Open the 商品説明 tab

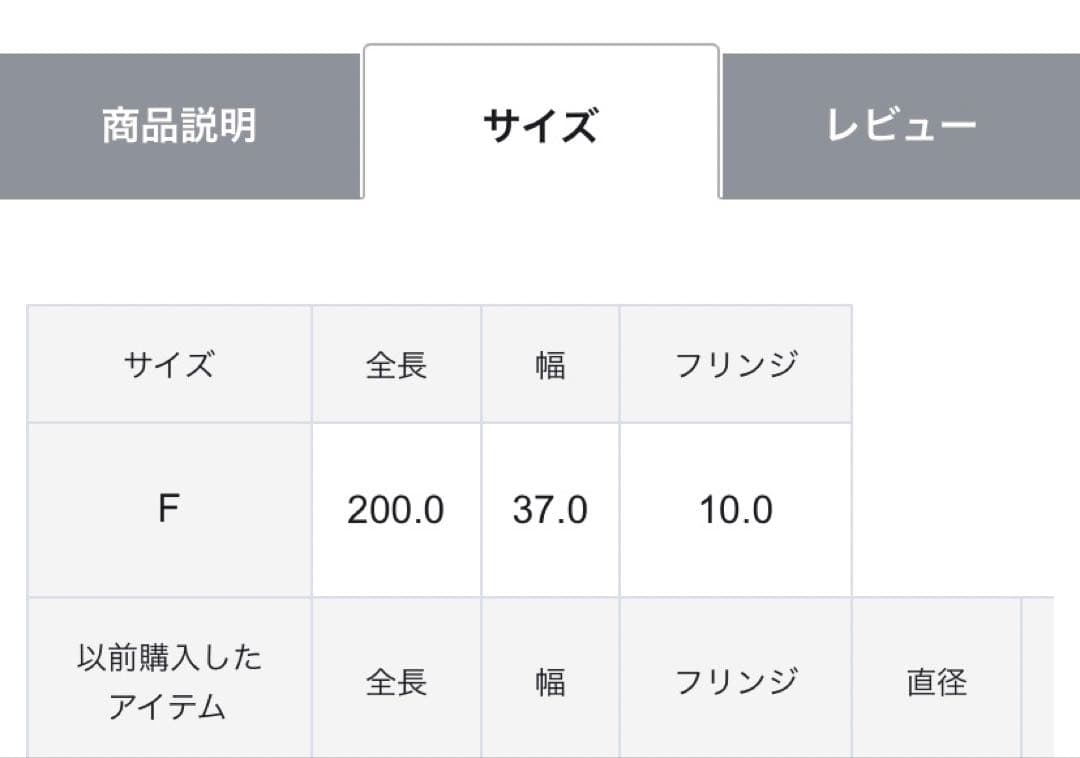(180, 127)
